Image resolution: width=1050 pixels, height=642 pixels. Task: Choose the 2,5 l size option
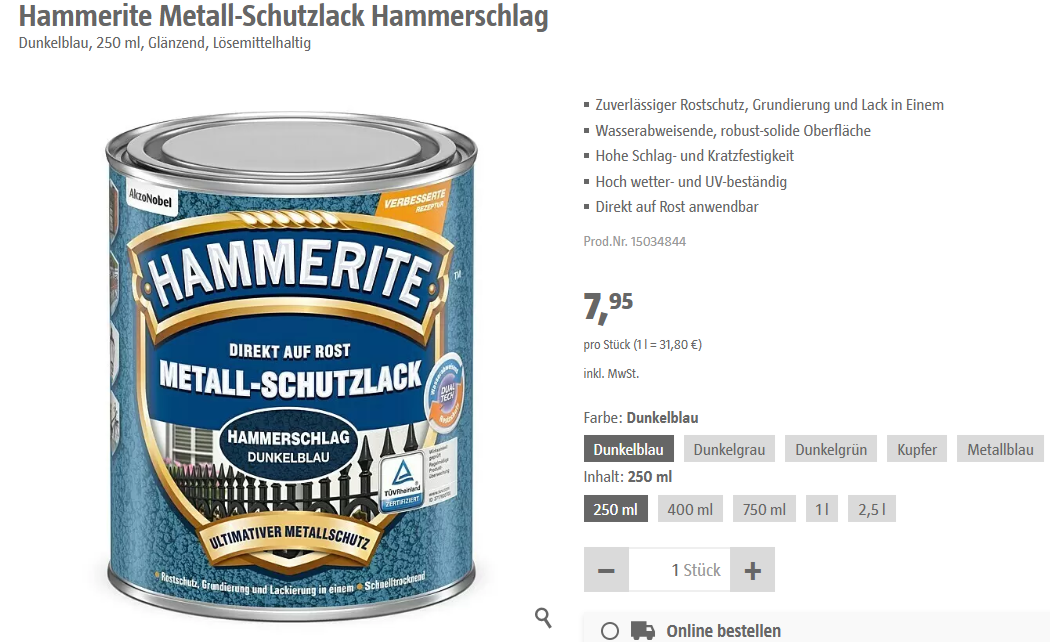(x=872, y=509)
